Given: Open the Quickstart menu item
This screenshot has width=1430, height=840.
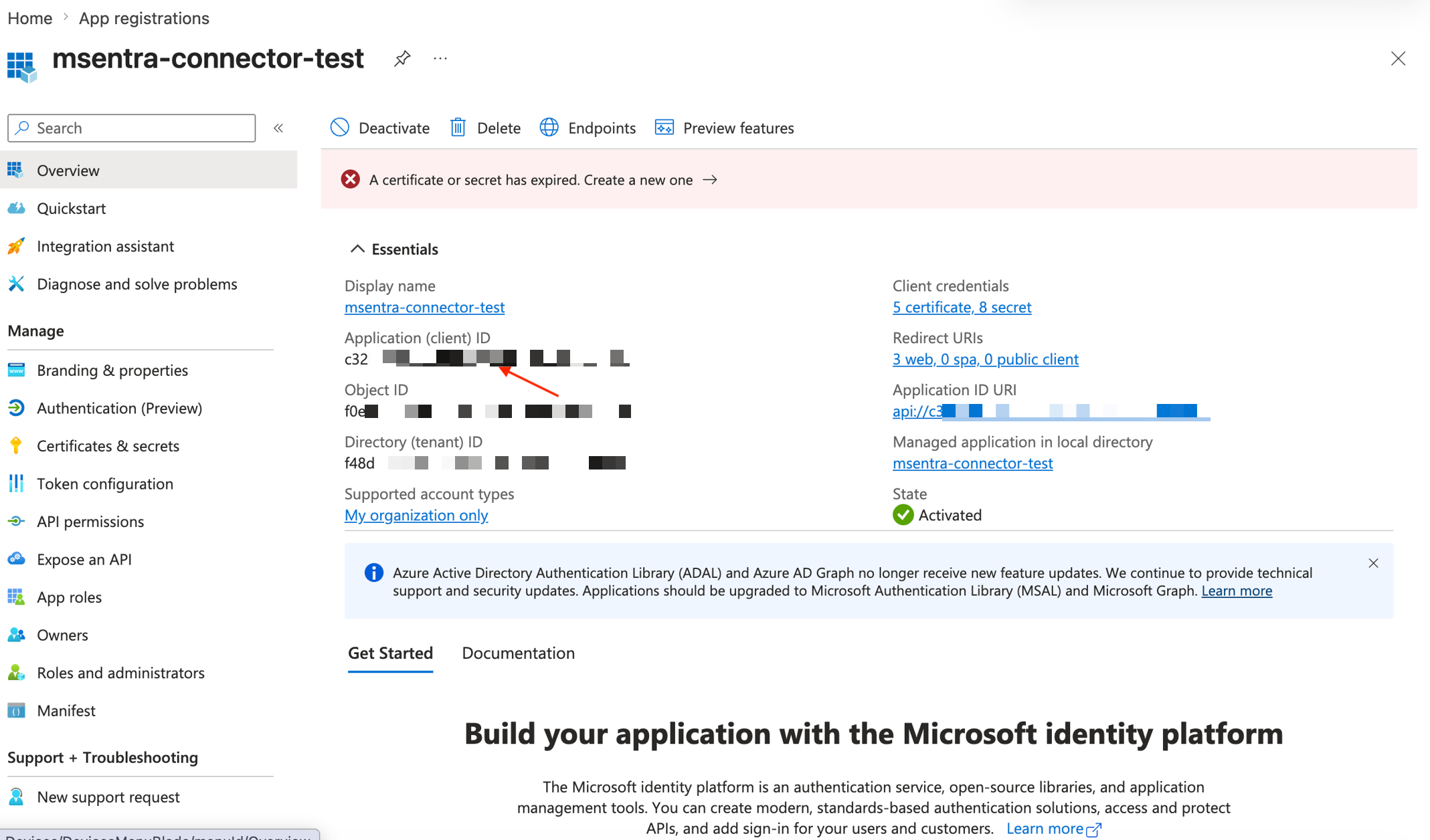Looking at the screenshot, I should [x=72, y=208].
